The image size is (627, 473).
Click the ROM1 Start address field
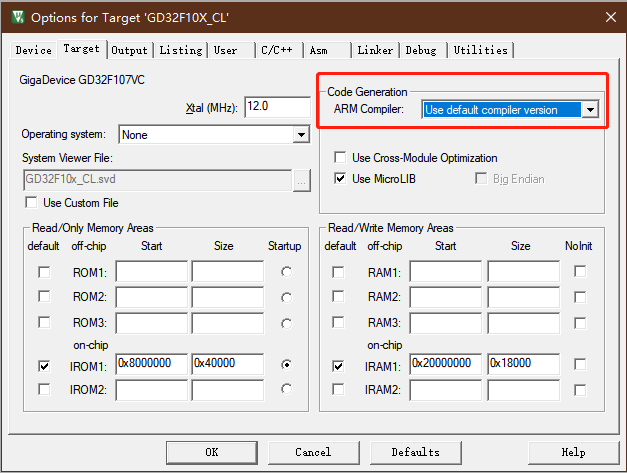tap(152, 271)
